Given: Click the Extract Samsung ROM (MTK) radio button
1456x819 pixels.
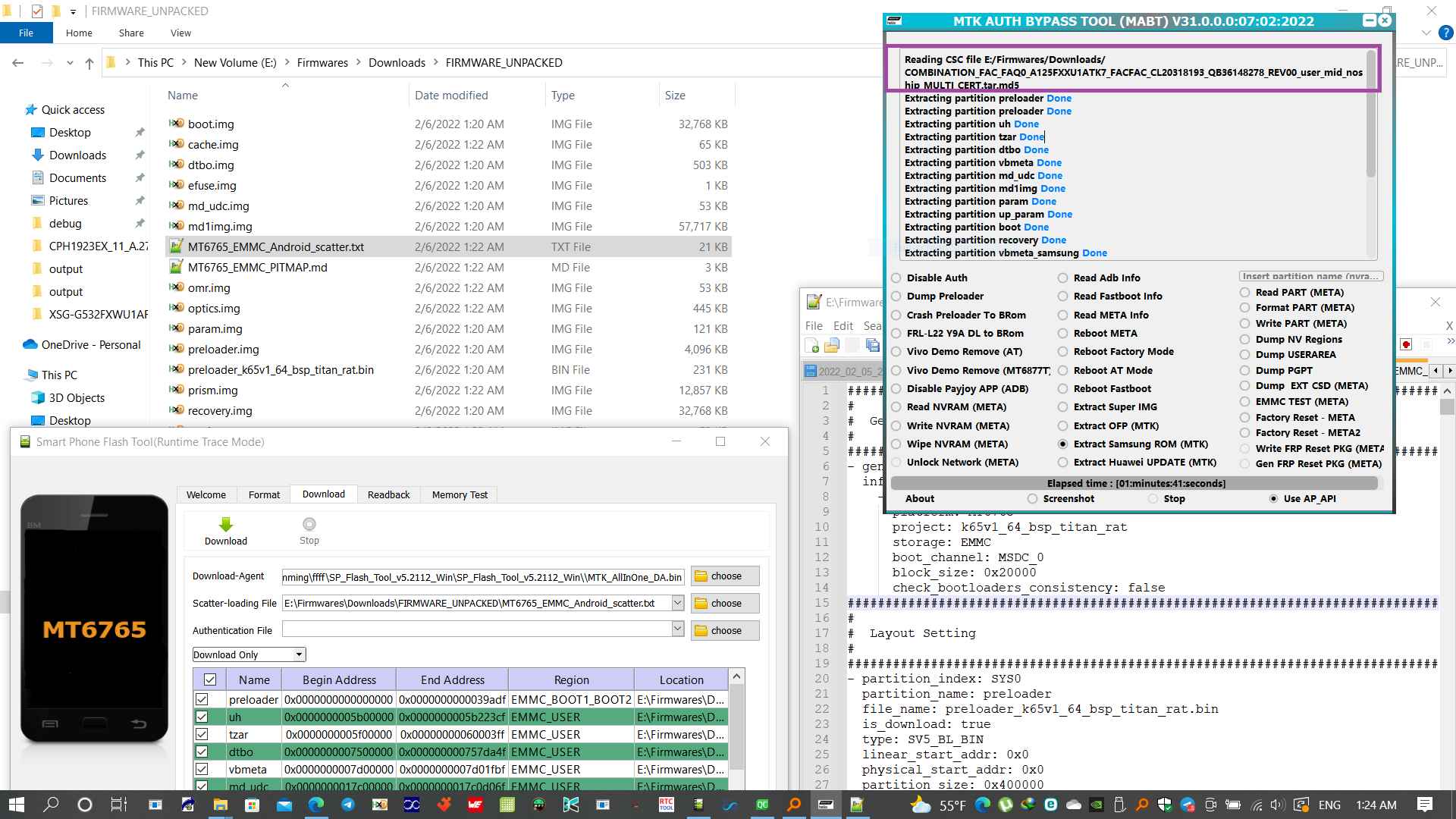Looking at the screenshot, I should point(1063,444).
